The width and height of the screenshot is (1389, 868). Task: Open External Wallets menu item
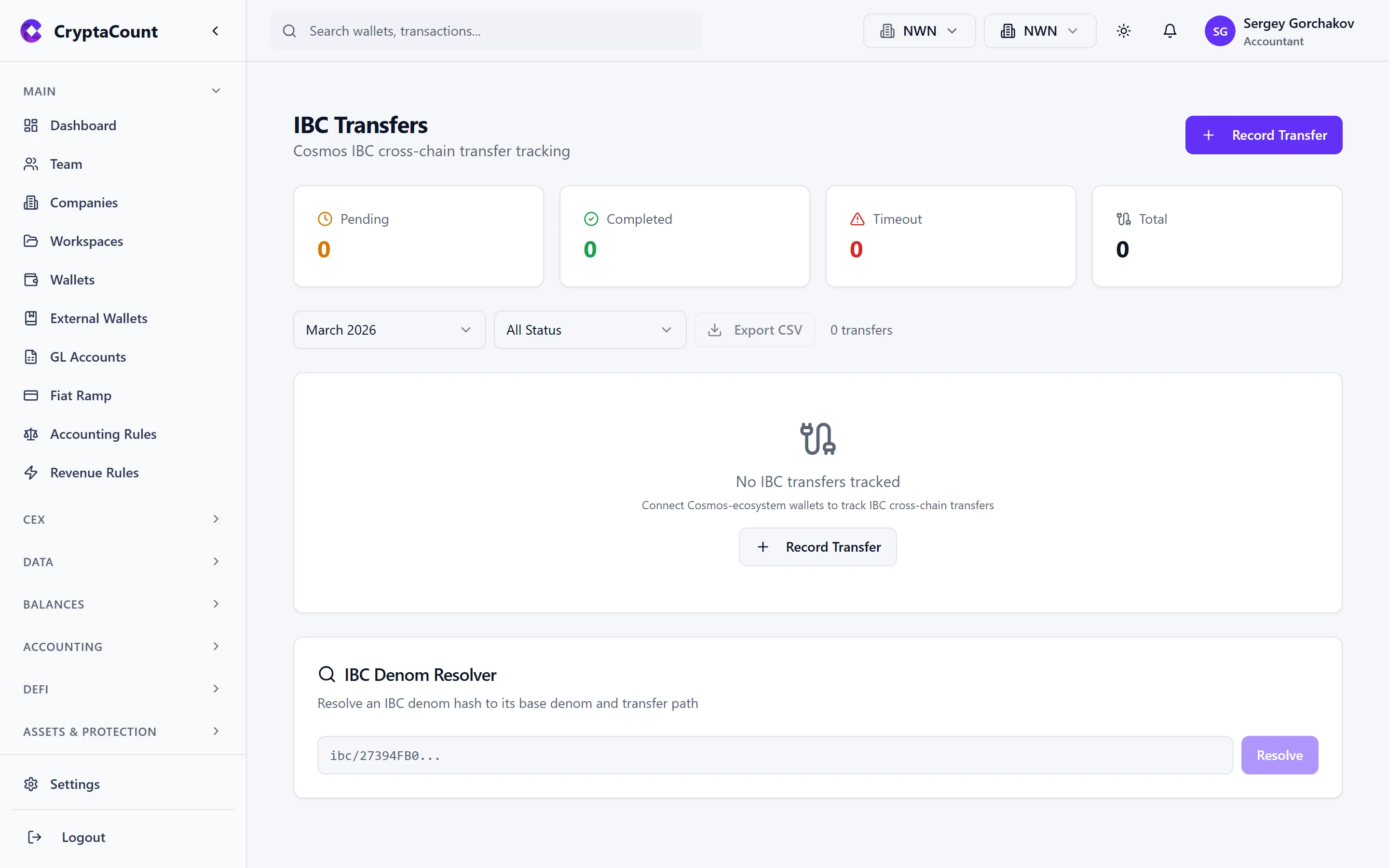(x=99, y=319)
